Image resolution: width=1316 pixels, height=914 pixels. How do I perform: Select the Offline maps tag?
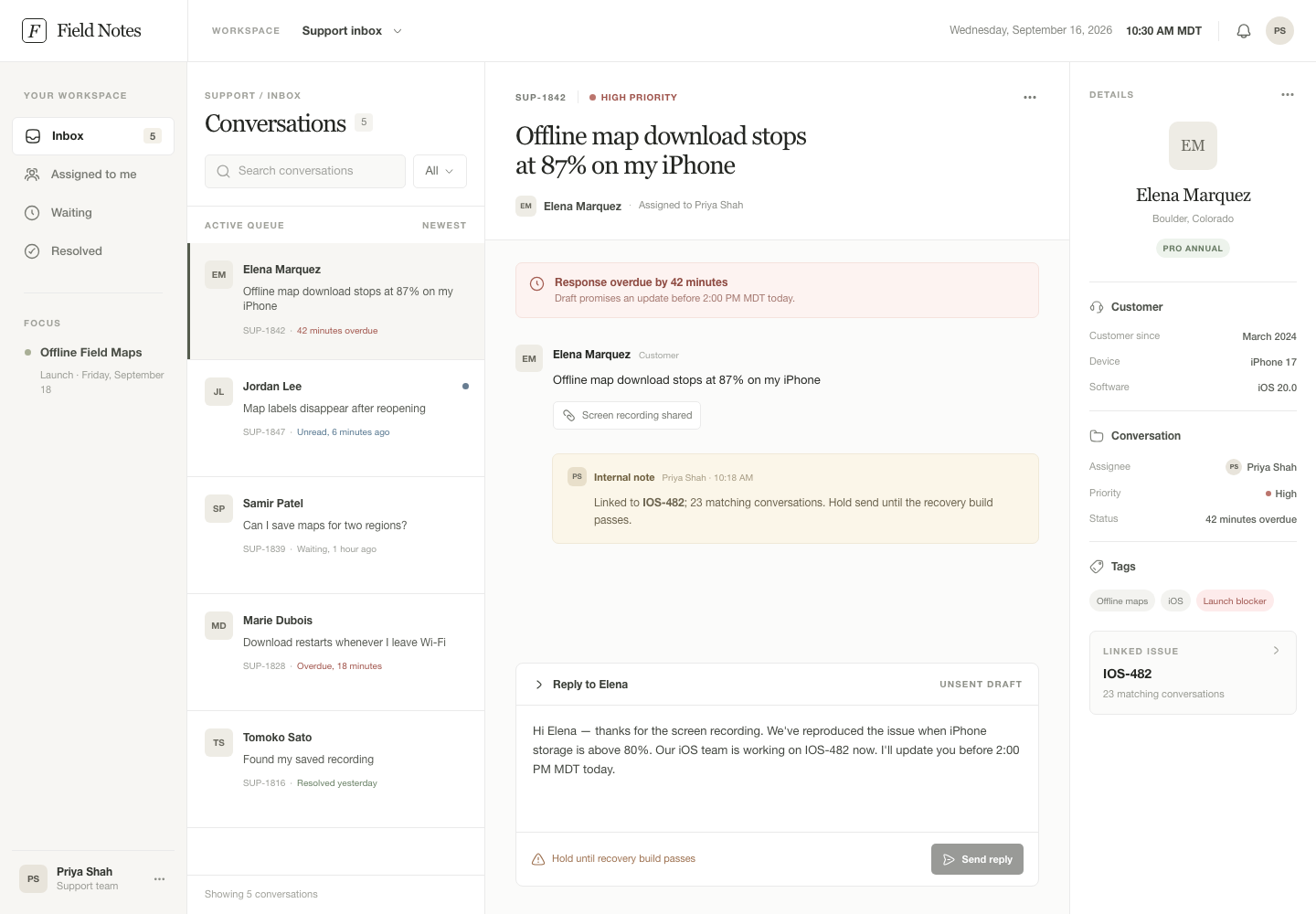pos(1122,601)
